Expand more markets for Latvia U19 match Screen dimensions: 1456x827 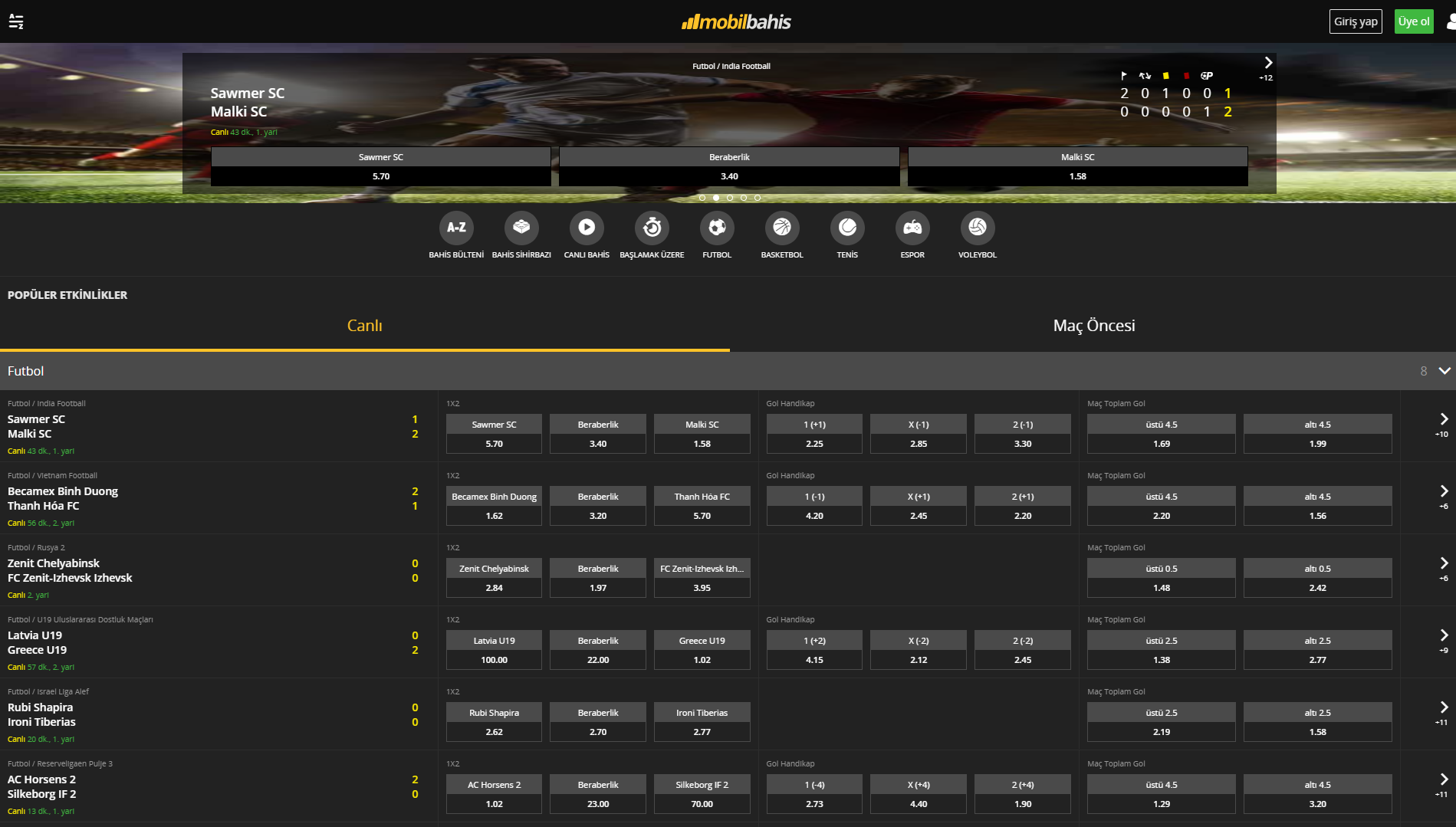click(1443, 636)
